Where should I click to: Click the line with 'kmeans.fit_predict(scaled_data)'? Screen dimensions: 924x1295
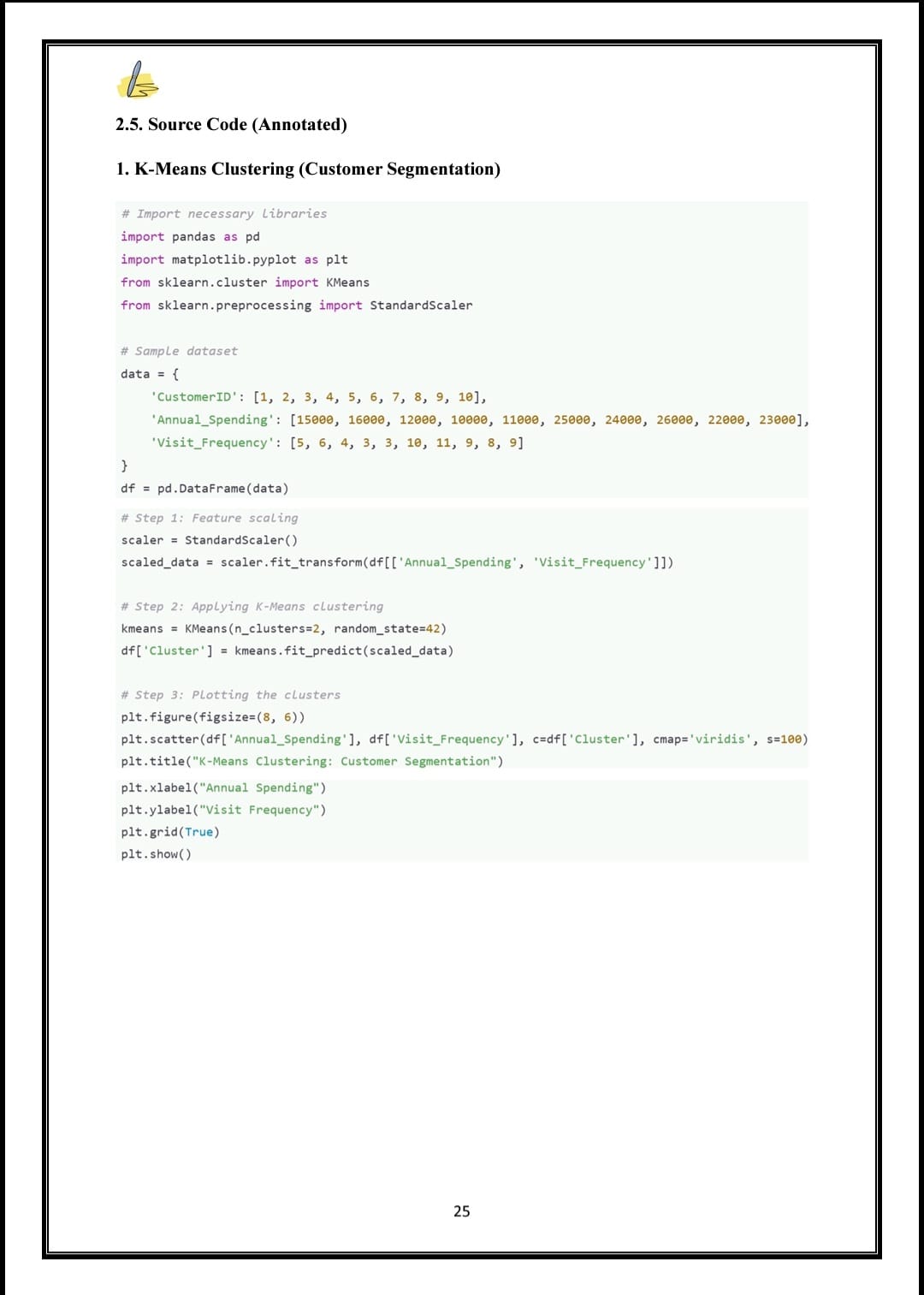point(287,650)
